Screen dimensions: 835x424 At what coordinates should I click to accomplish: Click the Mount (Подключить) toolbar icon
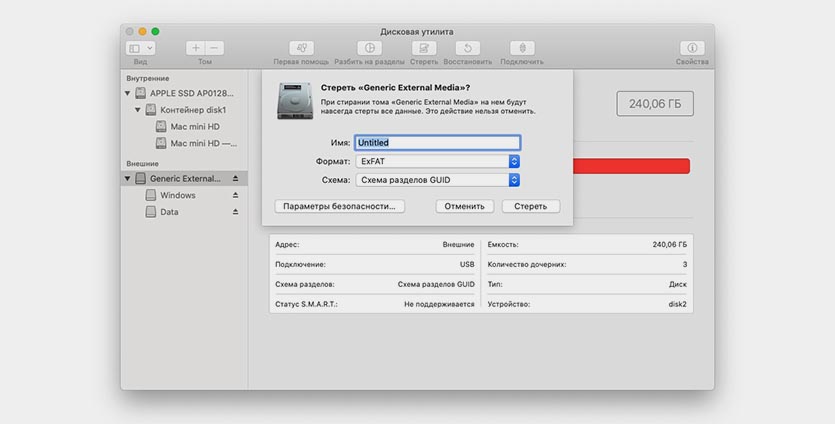click(521, 48)
